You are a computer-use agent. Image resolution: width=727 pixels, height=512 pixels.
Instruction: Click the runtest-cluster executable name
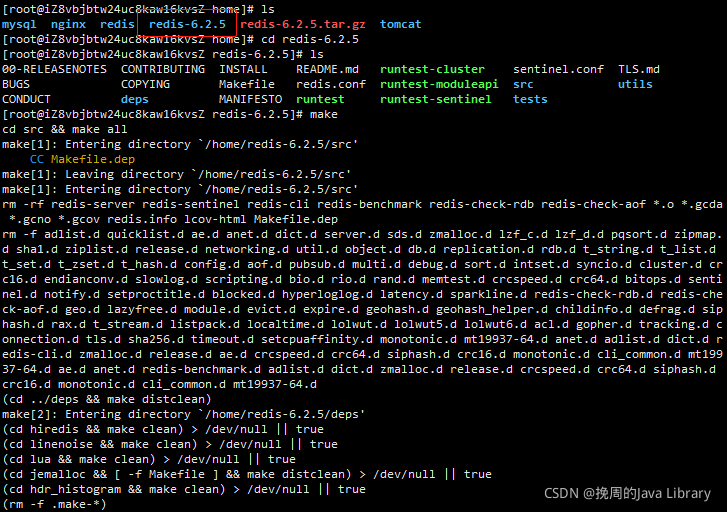click(x=432, y=69)
